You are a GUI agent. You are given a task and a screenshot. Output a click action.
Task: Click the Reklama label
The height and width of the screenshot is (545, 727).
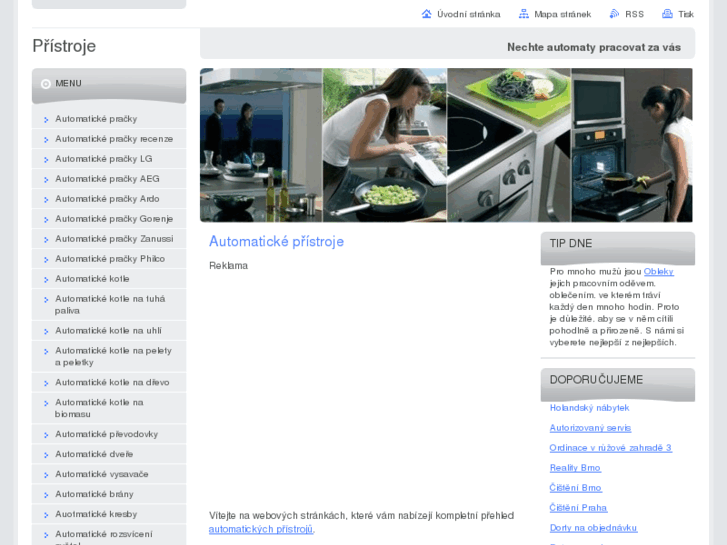click(x=229, y=266)
